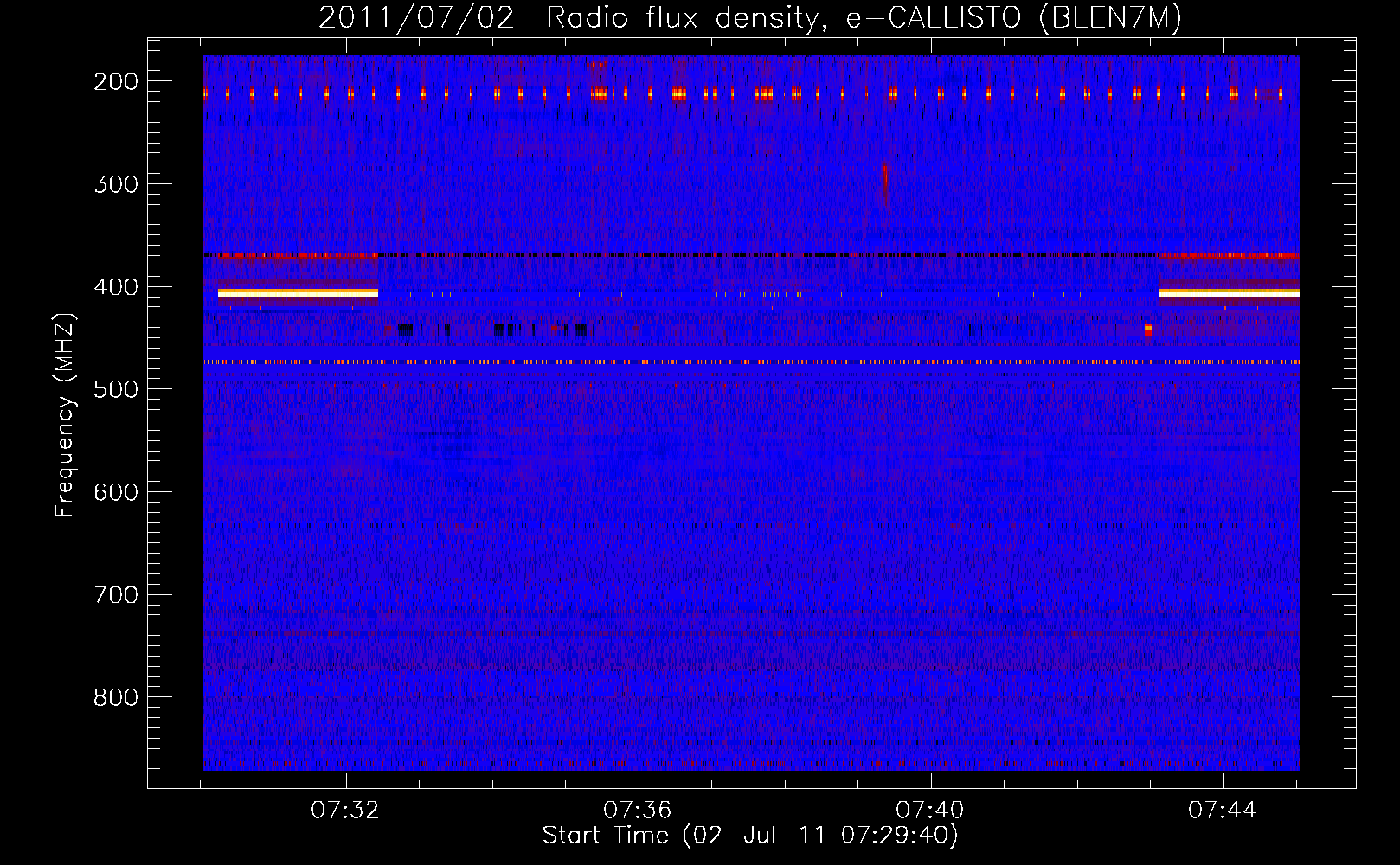Click the 07:40 time tick label
Image resolution: width=1400 pixels, height=865 pixels.
coord(930,811)
